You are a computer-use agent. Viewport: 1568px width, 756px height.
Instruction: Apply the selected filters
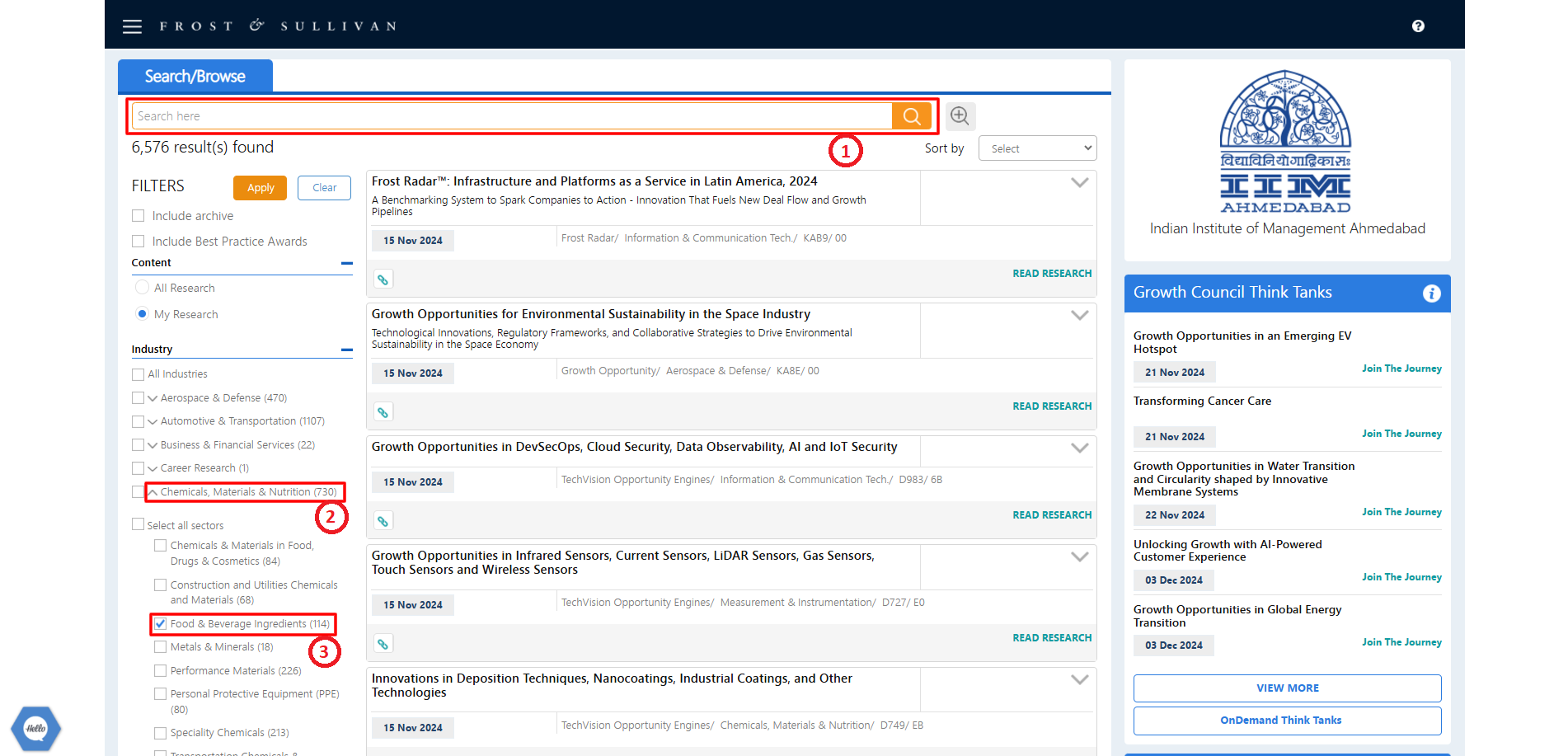pyautogui.click(x=261, y=188)
